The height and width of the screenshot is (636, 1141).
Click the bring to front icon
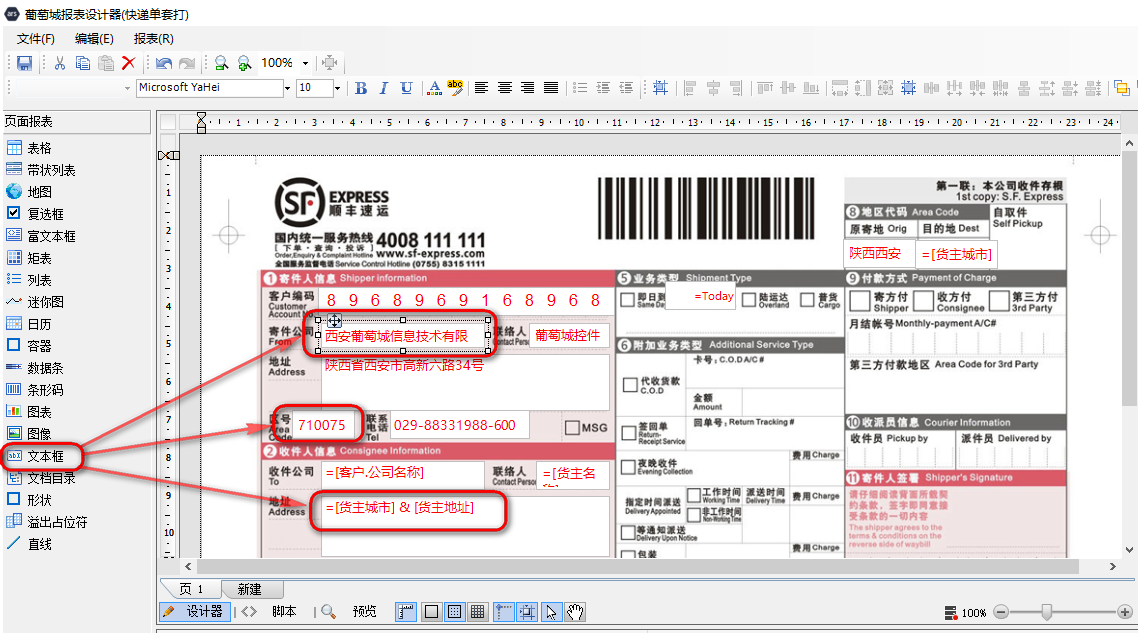coord(1121,88)
